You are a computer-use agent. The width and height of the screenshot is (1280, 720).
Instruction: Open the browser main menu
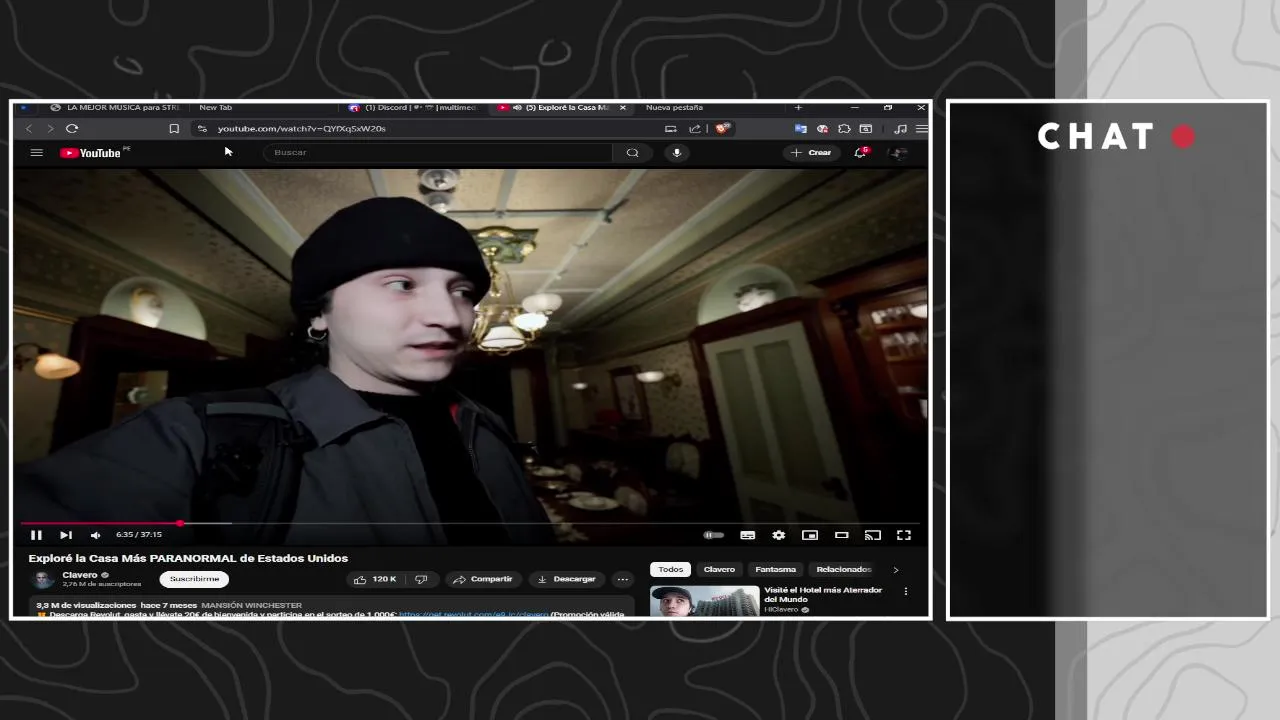point(921,128)
